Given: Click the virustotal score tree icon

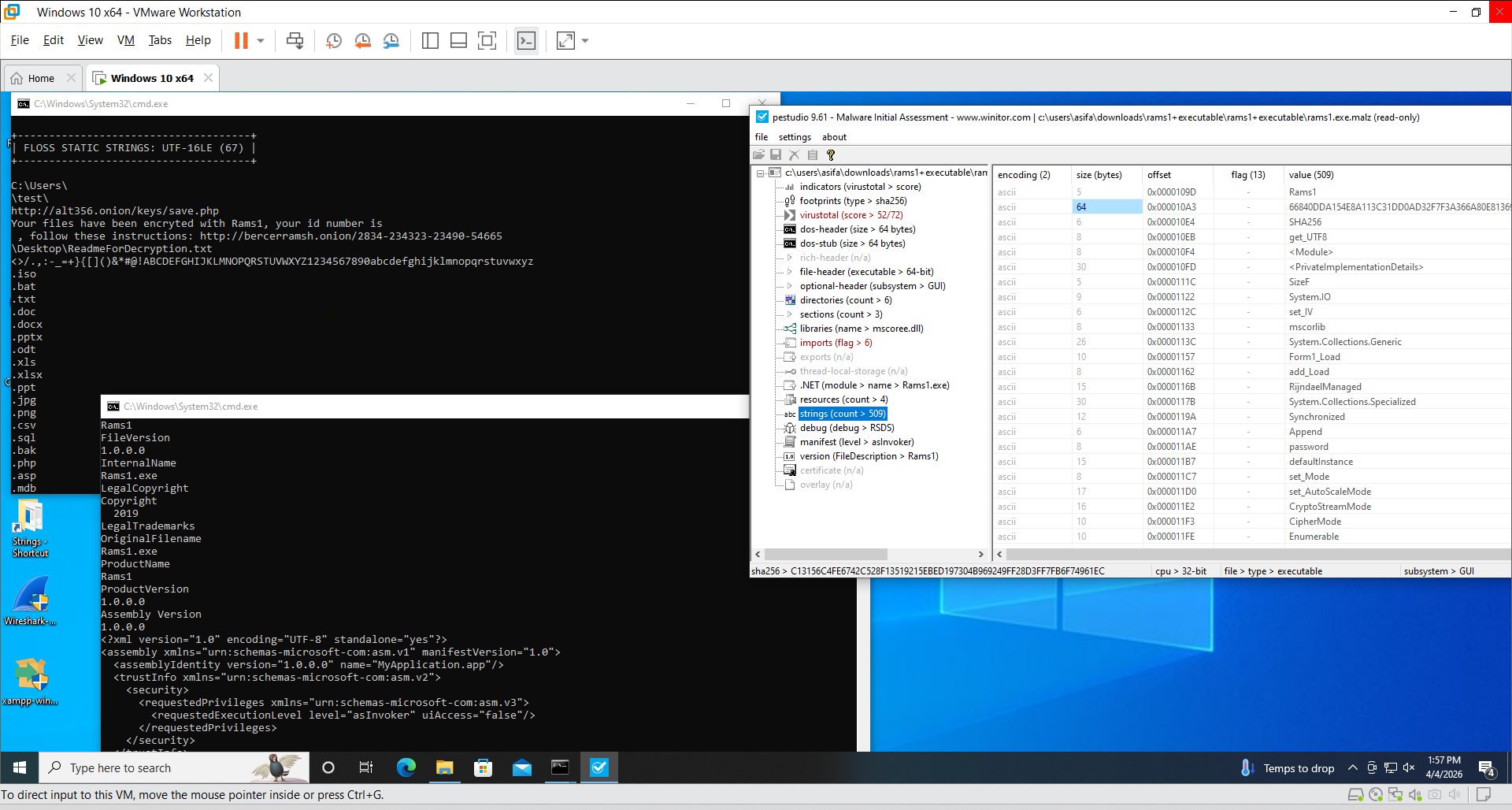Looking at the screenshot, I should (790, 215).
